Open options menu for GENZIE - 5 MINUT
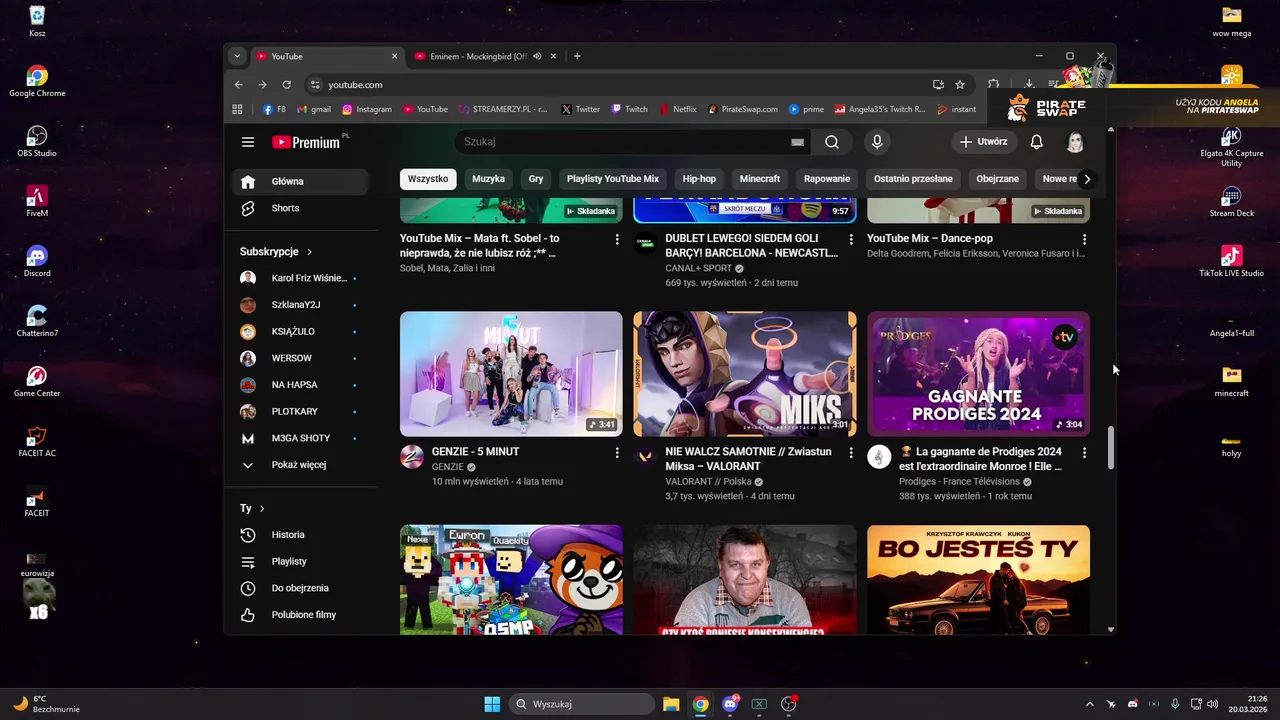The width and height of the screenshot is (1280, 720). (617, 453)
